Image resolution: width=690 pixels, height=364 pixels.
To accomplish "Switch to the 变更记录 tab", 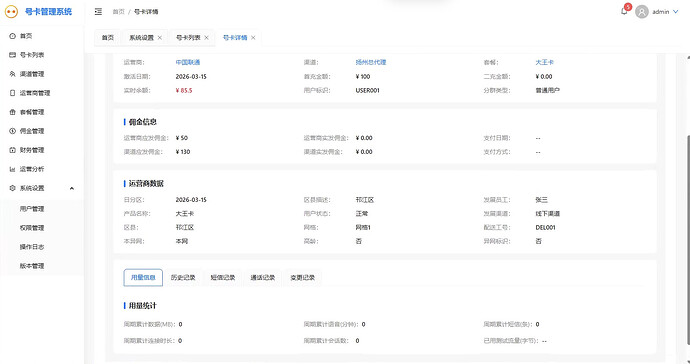I will coord(302,278).
